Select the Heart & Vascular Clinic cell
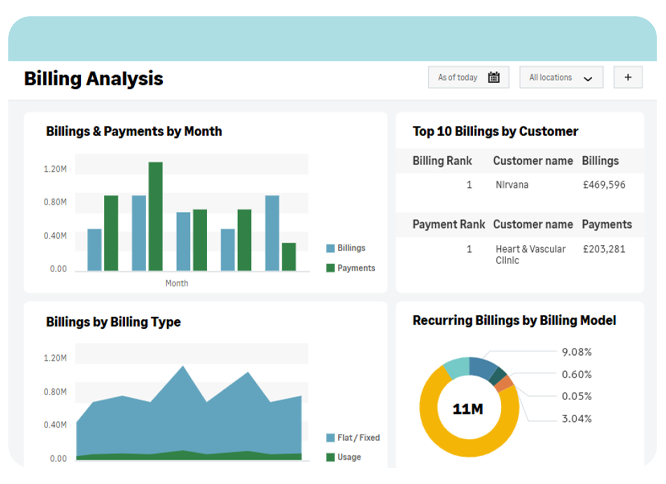This screenshot has height=484, width=666. 530,255
